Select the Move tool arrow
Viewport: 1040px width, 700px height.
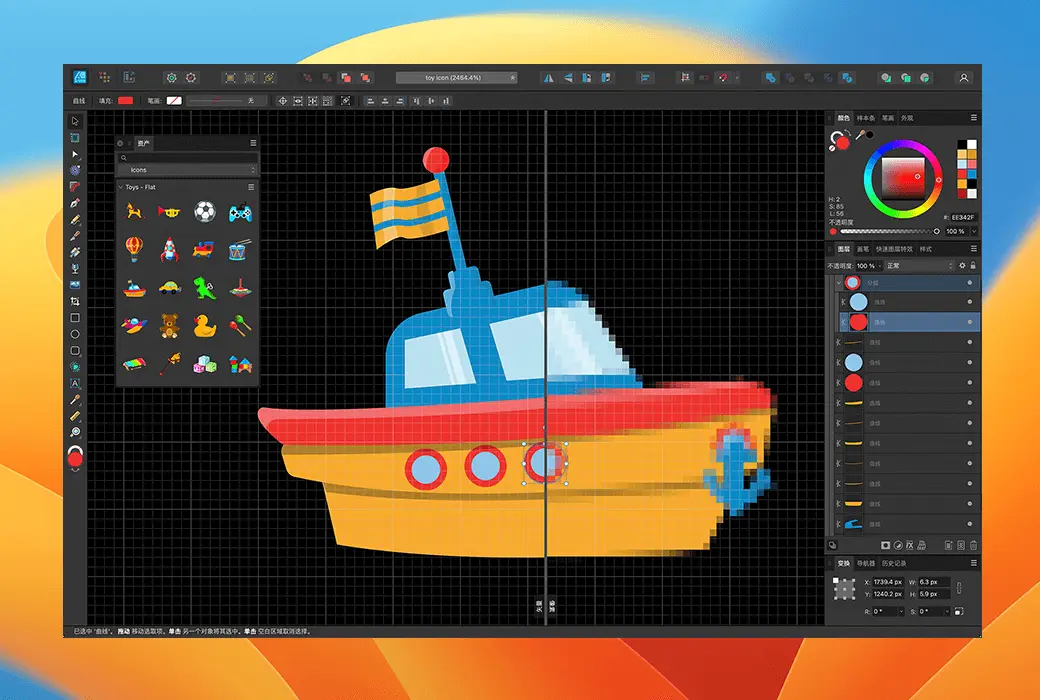75,121
